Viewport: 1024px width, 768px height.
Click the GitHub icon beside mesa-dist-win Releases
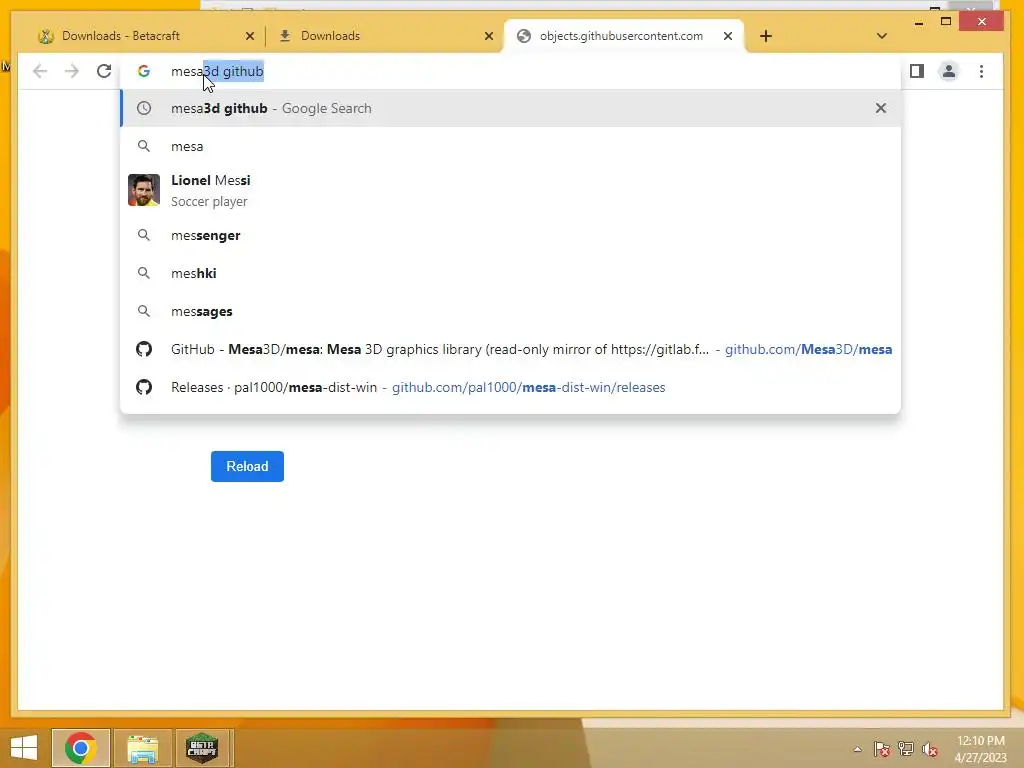point(144,387)
